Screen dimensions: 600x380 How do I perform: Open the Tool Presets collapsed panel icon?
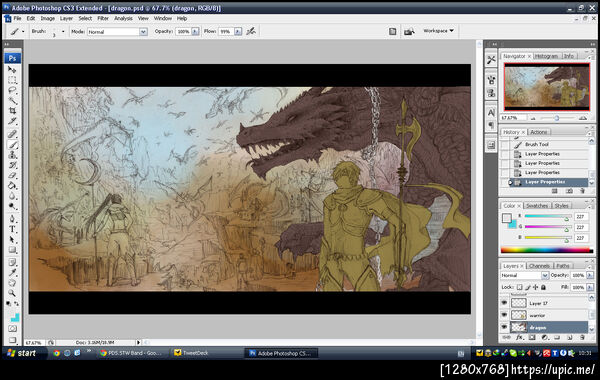[491, 60]
